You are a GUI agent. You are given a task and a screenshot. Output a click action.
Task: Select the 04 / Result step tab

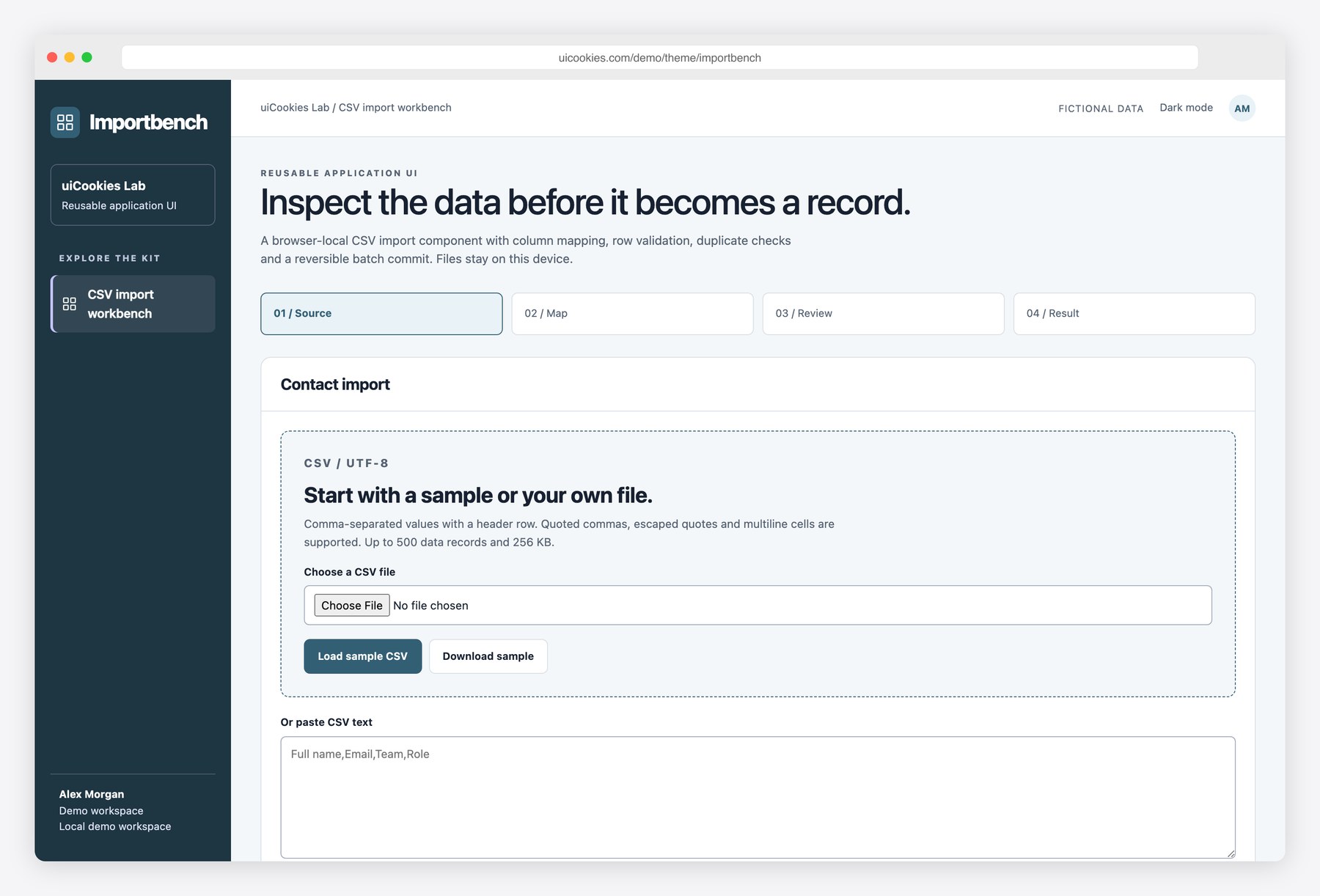[1134, 314]
